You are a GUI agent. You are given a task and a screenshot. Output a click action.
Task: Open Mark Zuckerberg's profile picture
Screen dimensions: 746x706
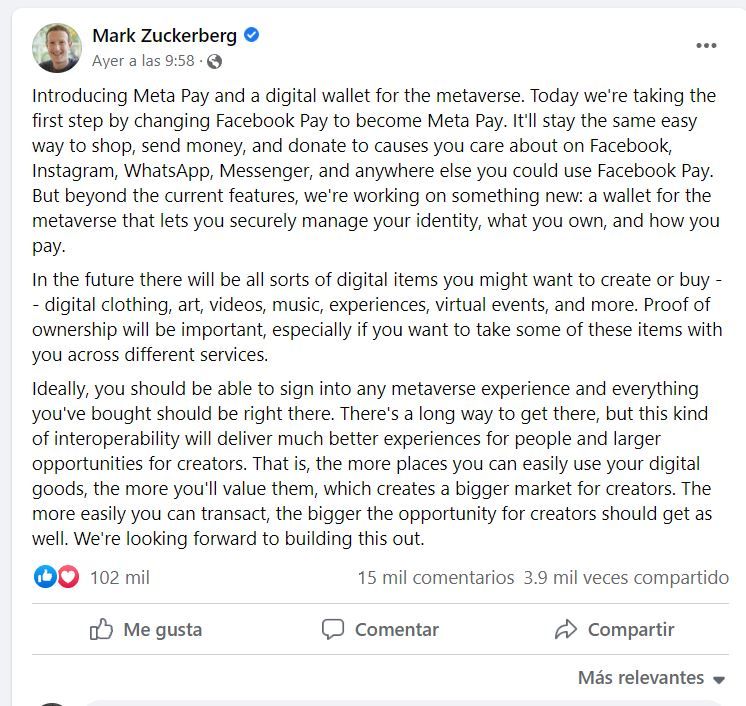[x=57, y=48]
